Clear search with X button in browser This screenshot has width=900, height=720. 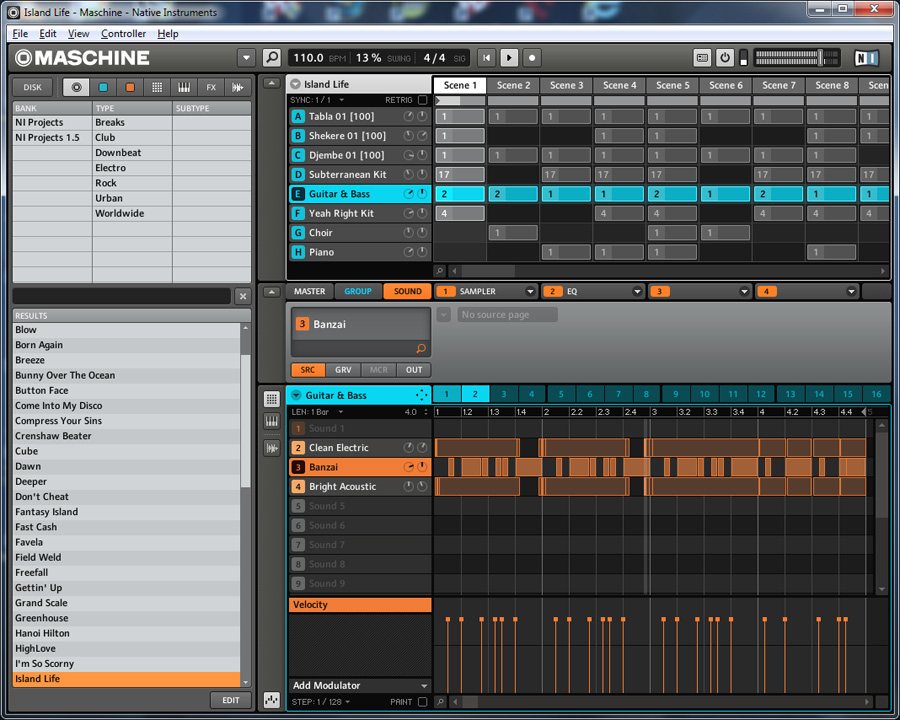point(242,297)
